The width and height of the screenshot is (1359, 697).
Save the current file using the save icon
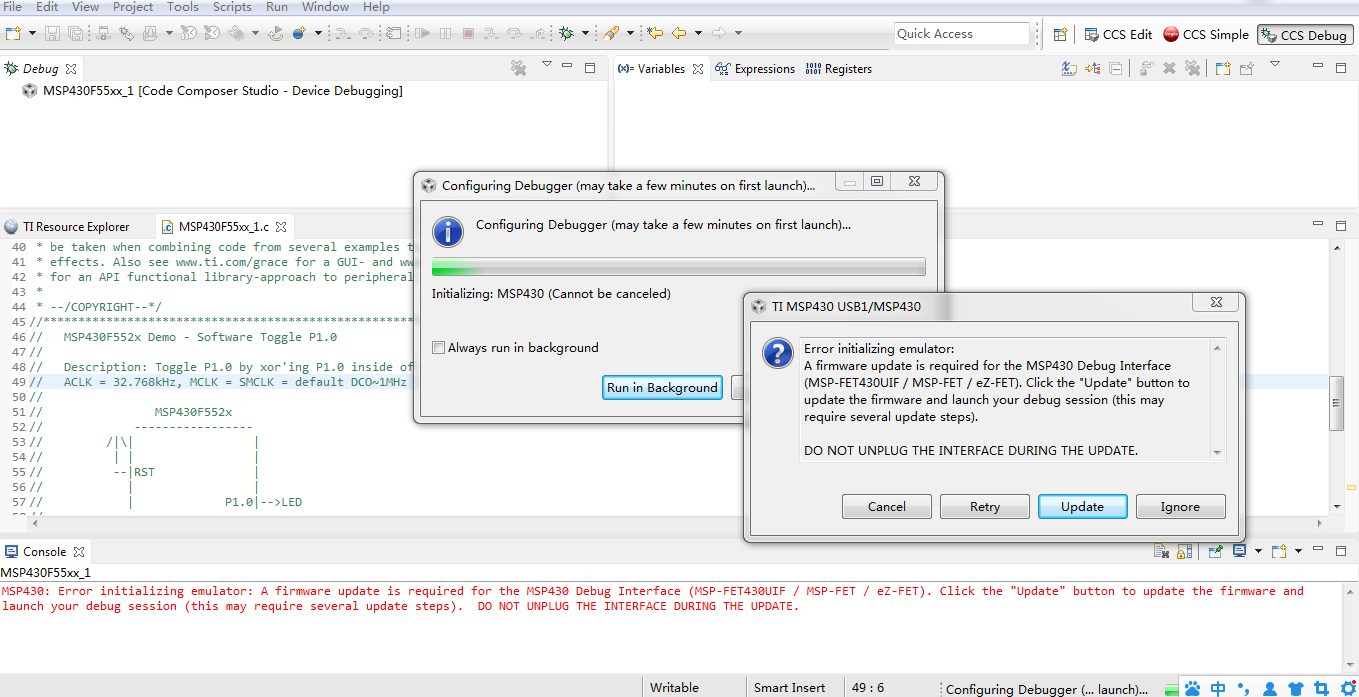52,33
